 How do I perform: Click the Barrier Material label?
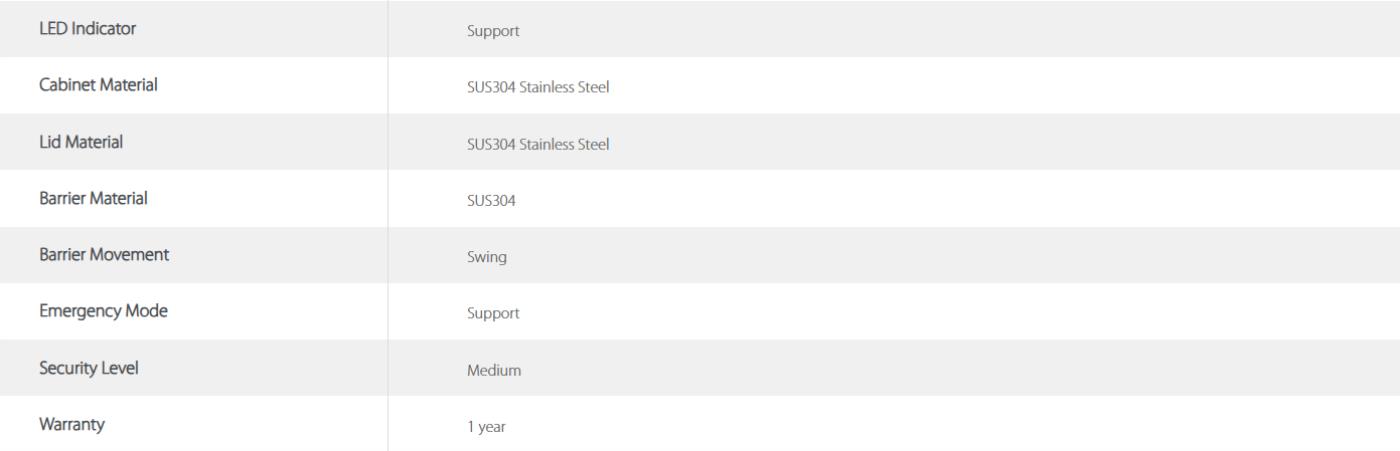point(93,198)
